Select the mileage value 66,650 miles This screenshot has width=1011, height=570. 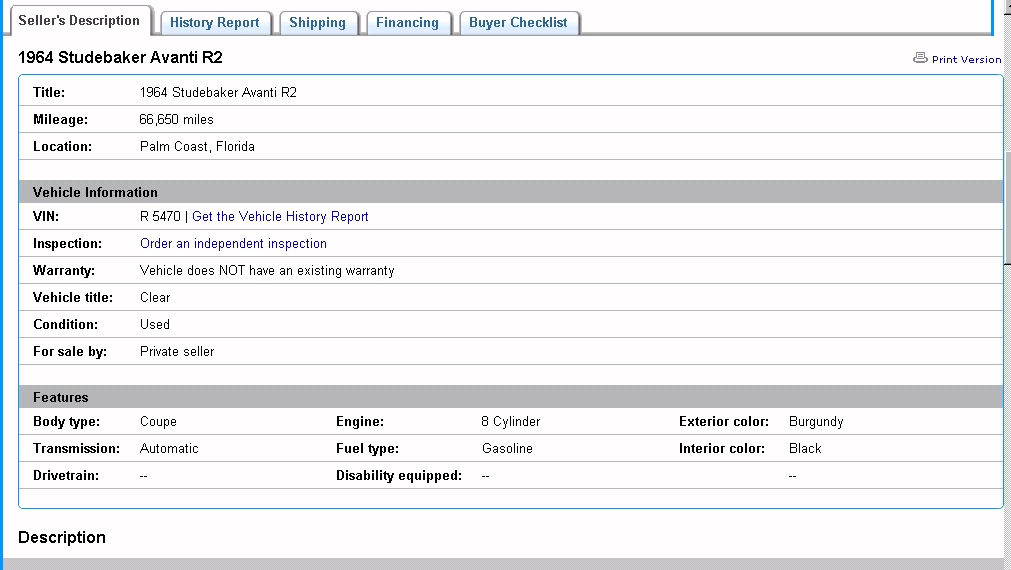[x=177, y=120]
